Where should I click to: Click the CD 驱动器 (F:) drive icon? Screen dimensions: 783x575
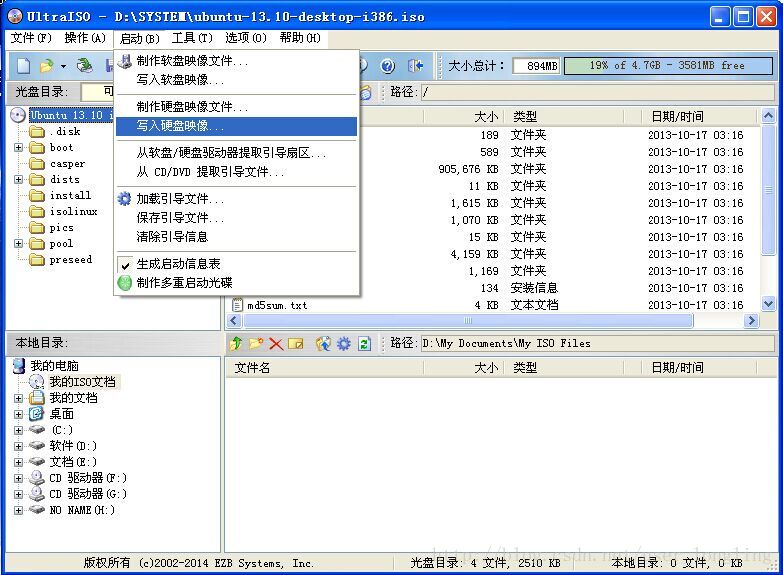point(36,478)
